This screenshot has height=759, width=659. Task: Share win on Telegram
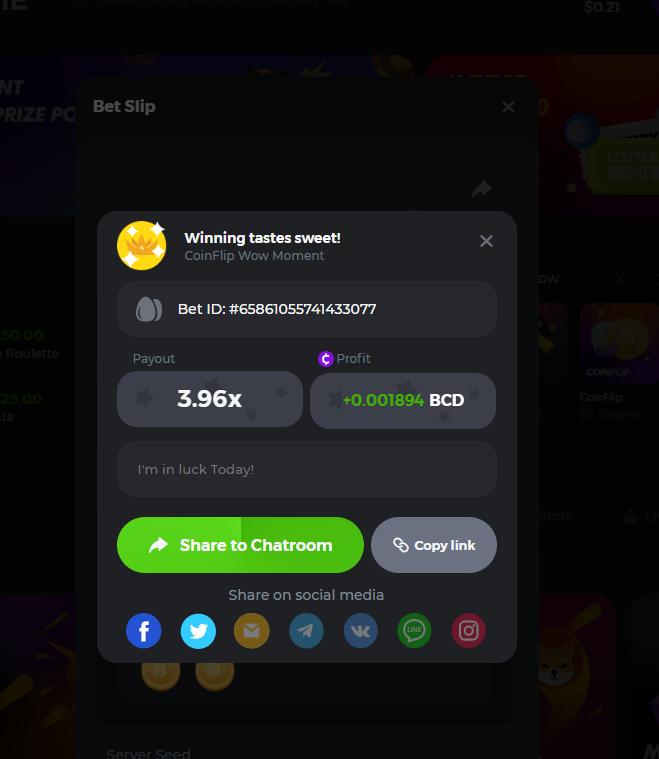pos(306,631)
